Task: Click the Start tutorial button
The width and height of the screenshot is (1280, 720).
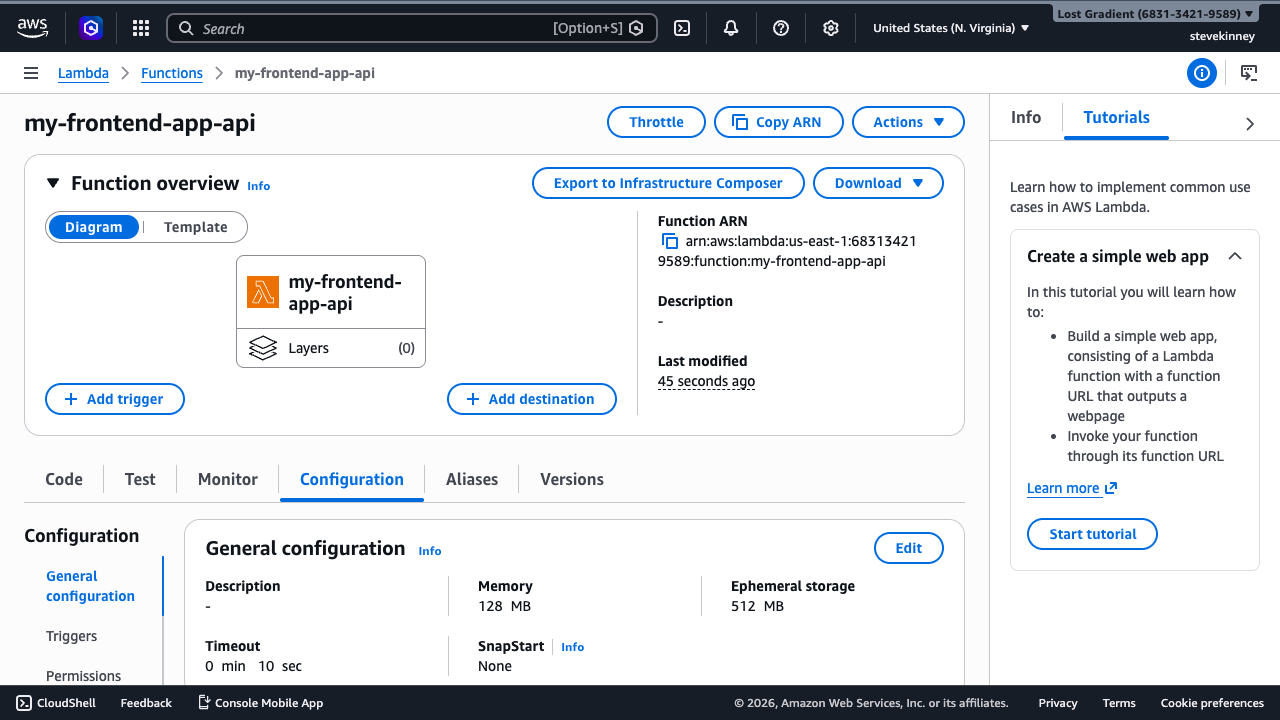Action: (x=1093, y=534)
